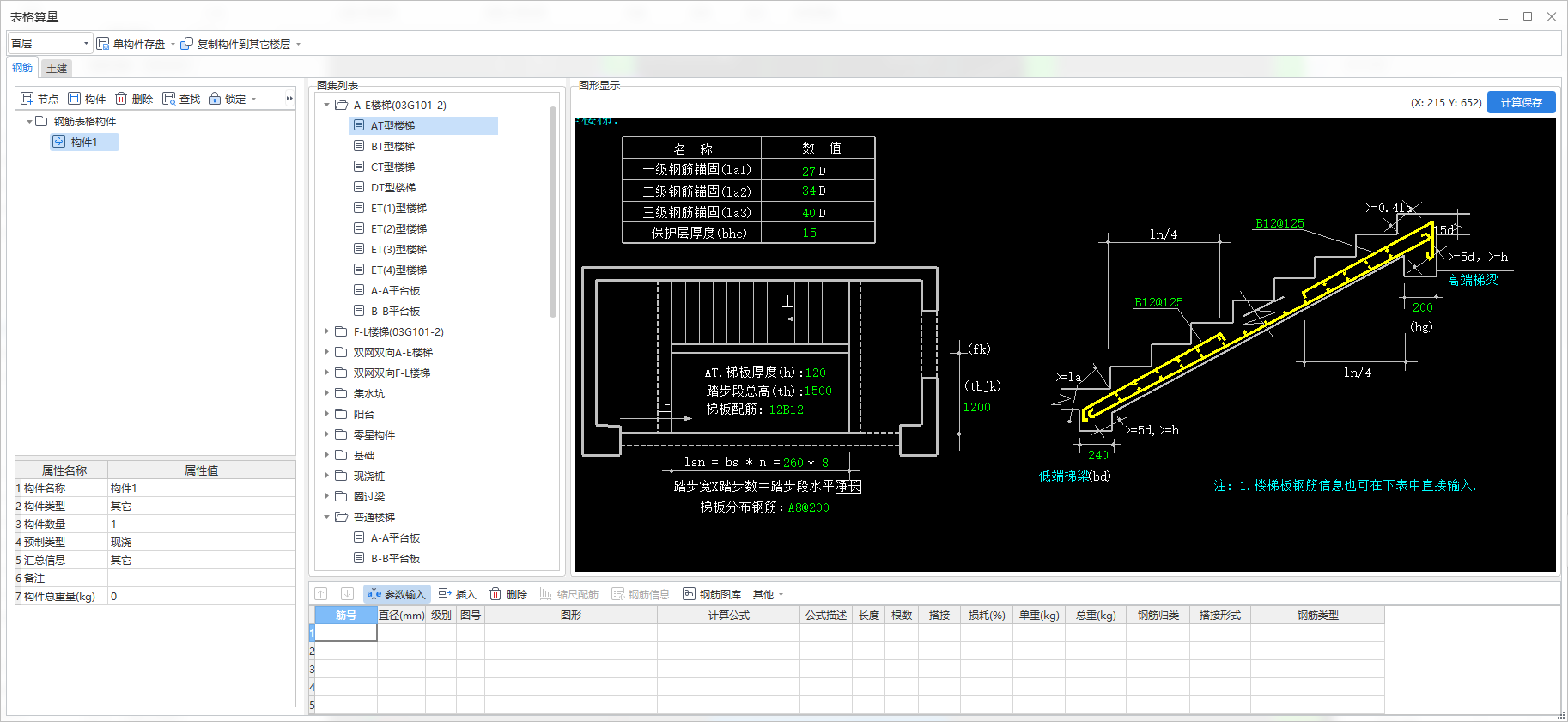Screen dimensions: 1568x722
Task: Click the 计算保存 button
Action: click(1521, 102)
